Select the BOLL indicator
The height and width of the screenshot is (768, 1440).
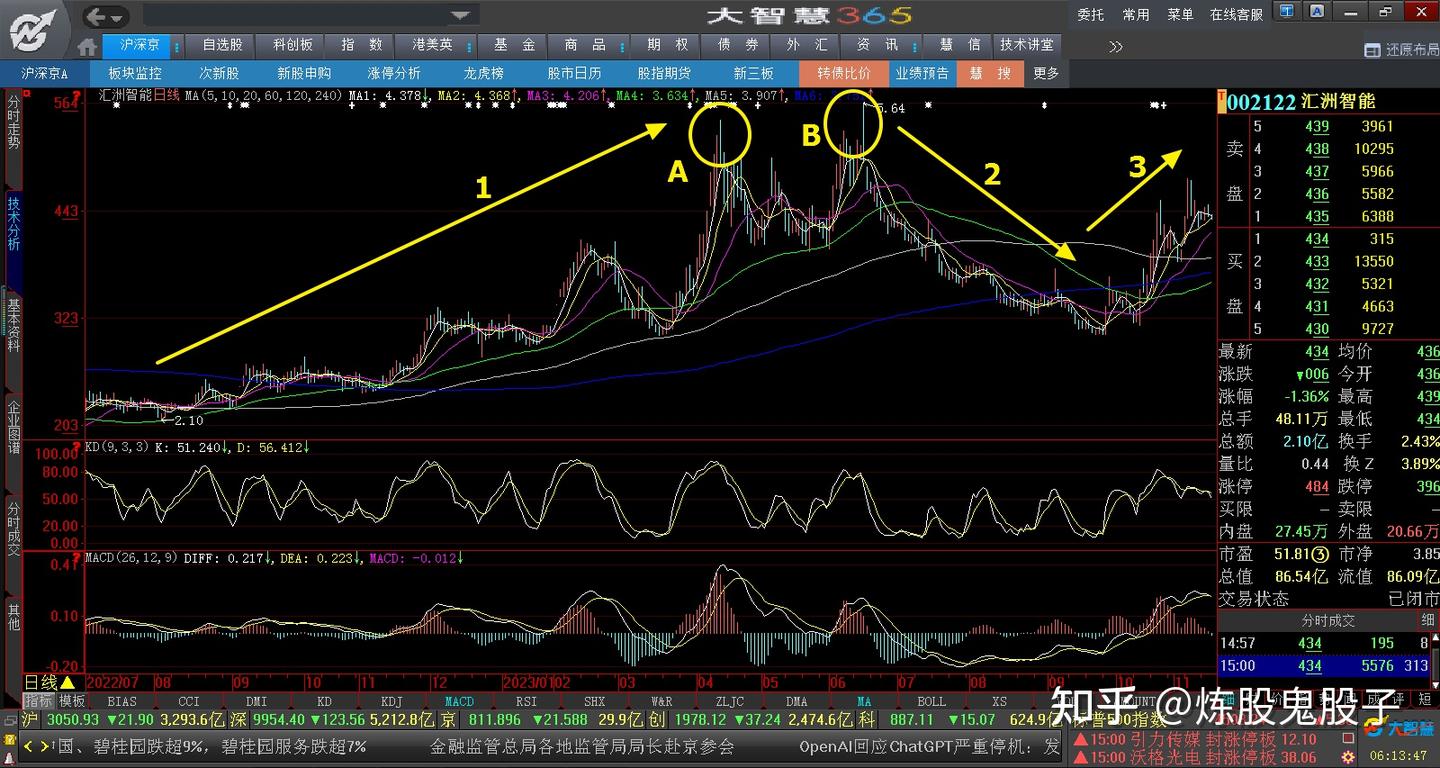click(931, 702)
